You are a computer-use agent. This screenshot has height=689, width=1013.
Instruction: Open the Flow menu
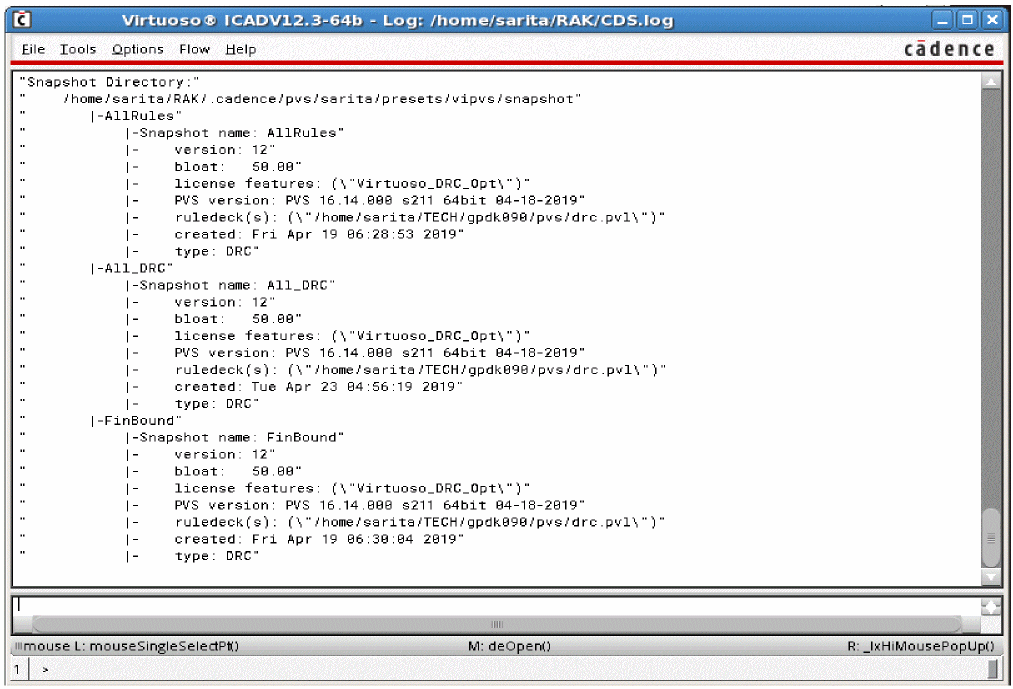pyautogui.click(x=194, y=49)
